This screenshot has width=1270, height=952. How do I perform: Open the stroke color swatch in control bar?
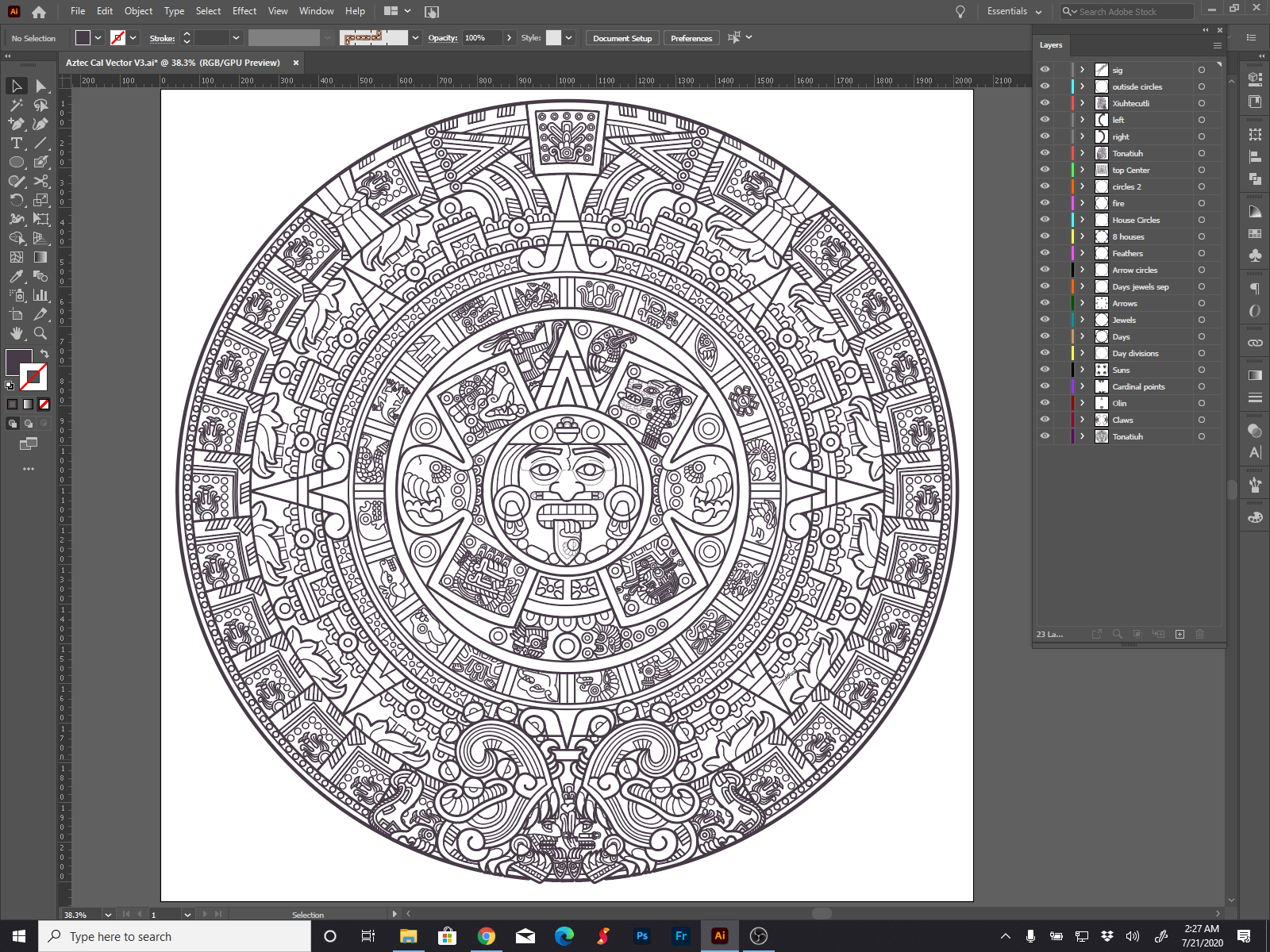pyautogui.click(x=117, y=37)
